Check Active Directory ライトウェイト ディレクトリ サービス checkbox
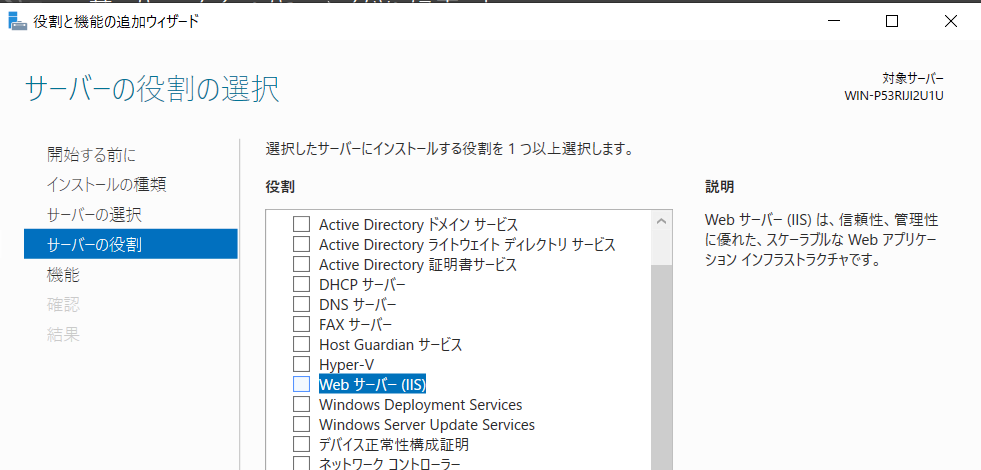The height and width of the screenshot is (470, 981). click(x=302, y=244)
